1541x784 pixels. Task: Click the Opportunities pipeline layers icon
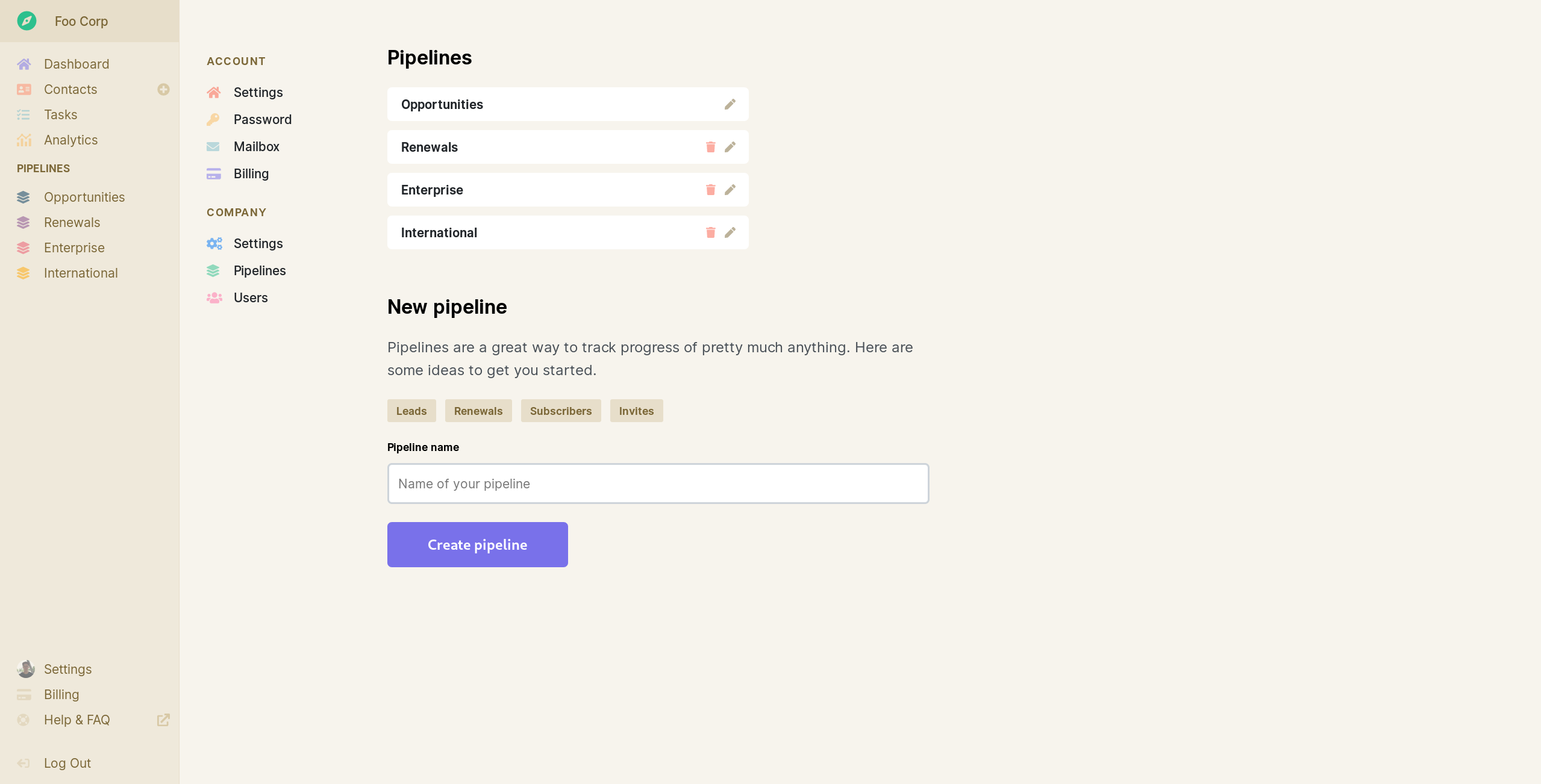24,197
